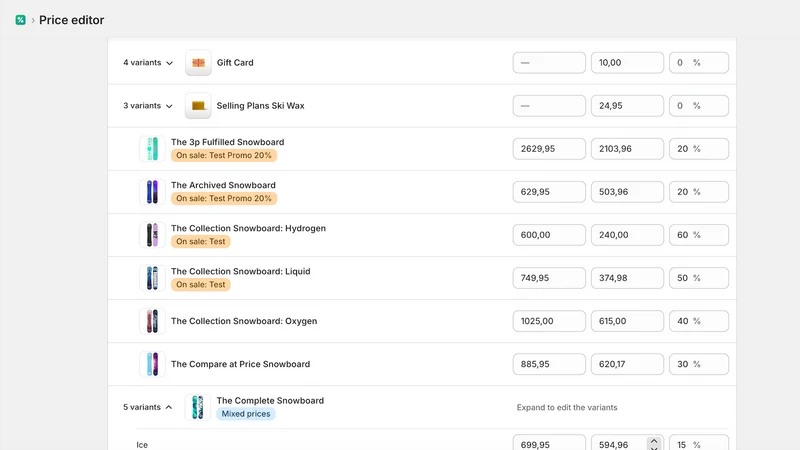Edit the 3p Fulfilled price 2103,96

tap(627, 149)
